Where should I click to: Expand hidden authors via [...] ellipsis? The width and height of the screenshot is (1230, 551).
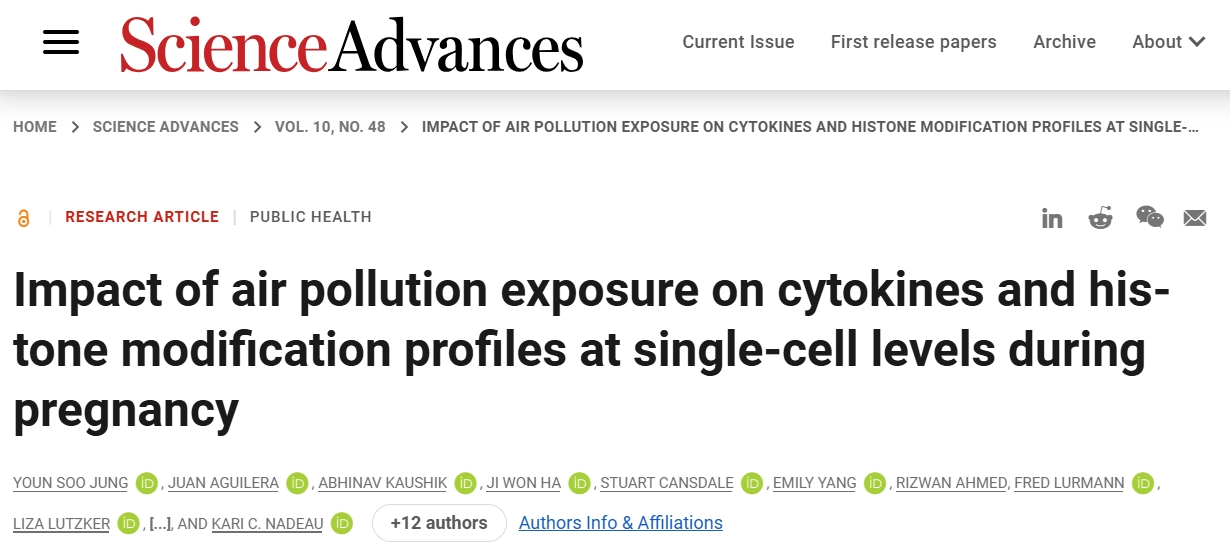click(159, 523)
